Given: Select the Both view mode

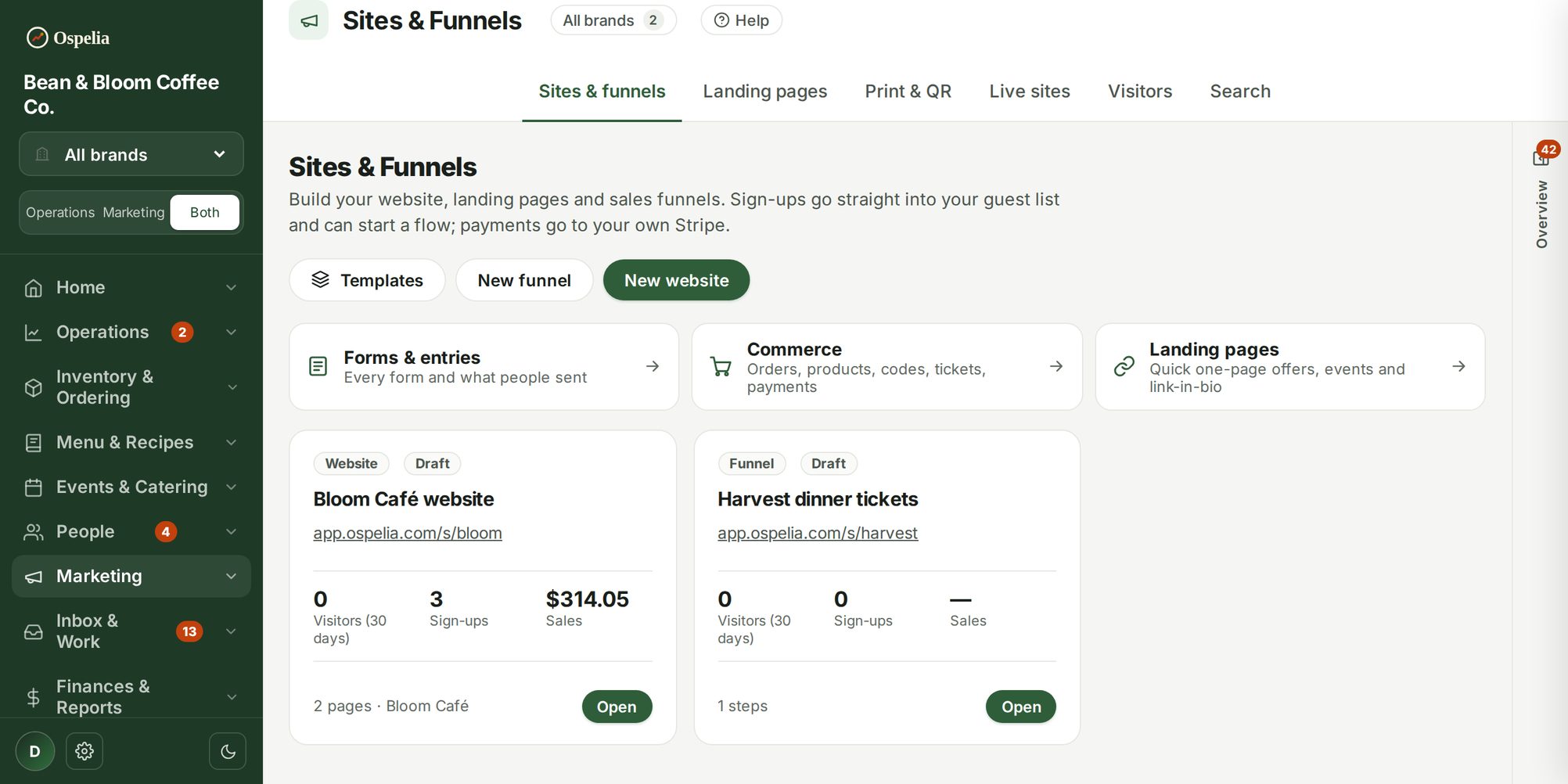Looking at the screenshot, I should click(x=205, y=212).
